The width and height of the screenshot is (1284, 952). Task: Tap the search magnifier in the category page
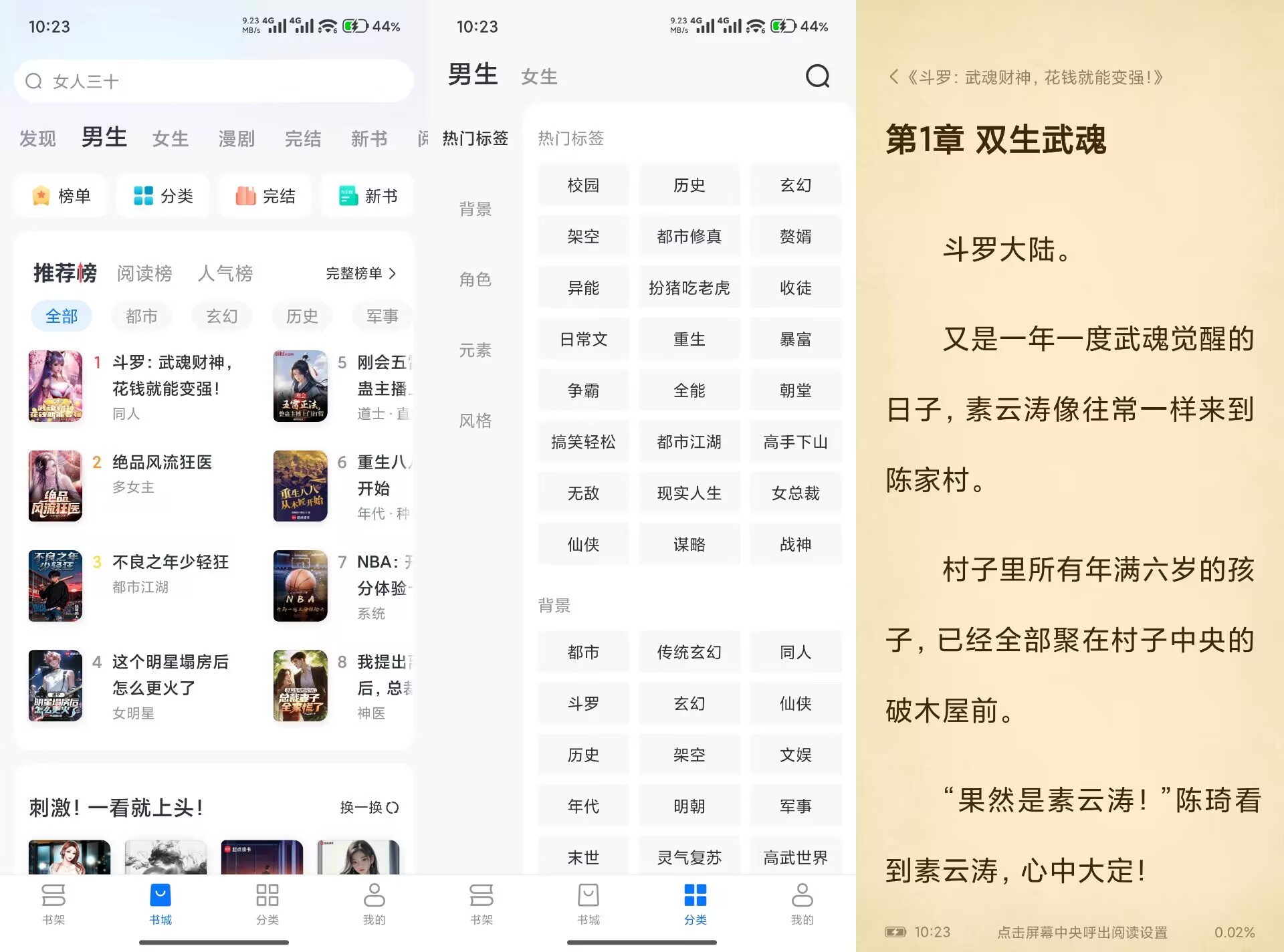coord(817,77)
